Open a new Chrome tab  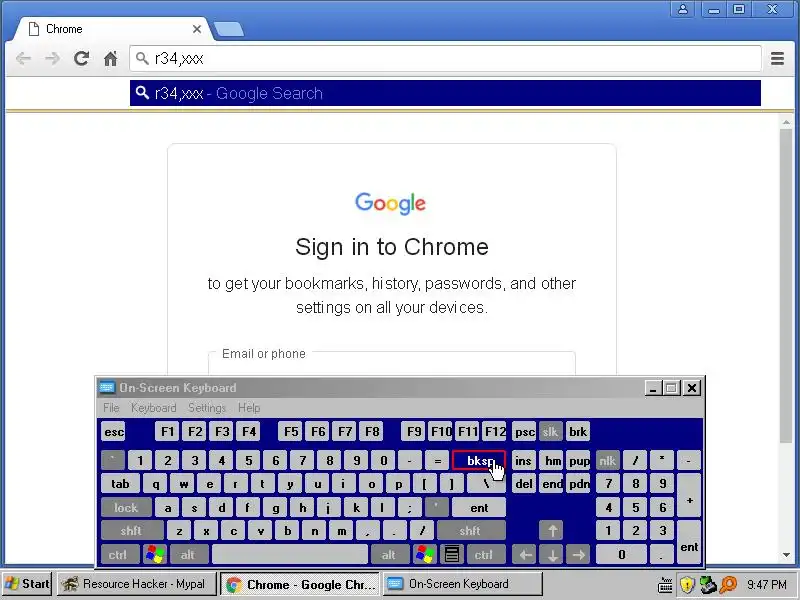(x=228, y=30)
